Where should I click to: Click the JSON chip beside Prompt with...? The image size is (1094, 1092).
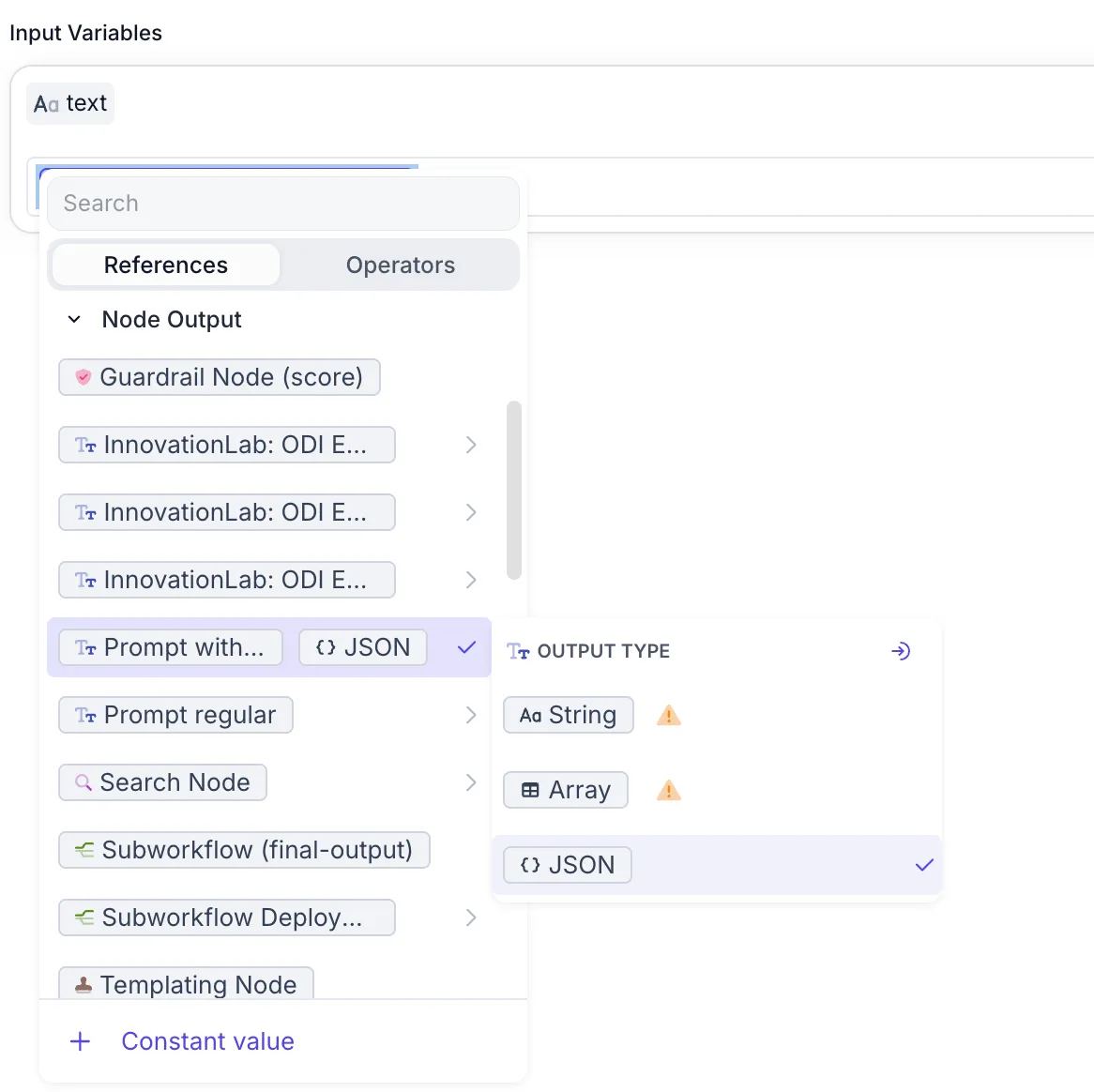363,647
